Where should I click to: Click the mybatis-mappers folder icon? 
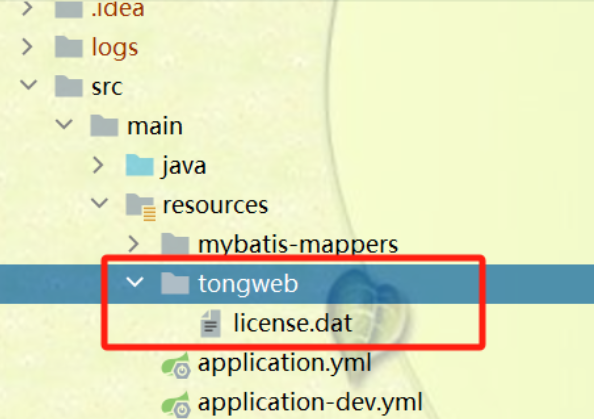175,244
